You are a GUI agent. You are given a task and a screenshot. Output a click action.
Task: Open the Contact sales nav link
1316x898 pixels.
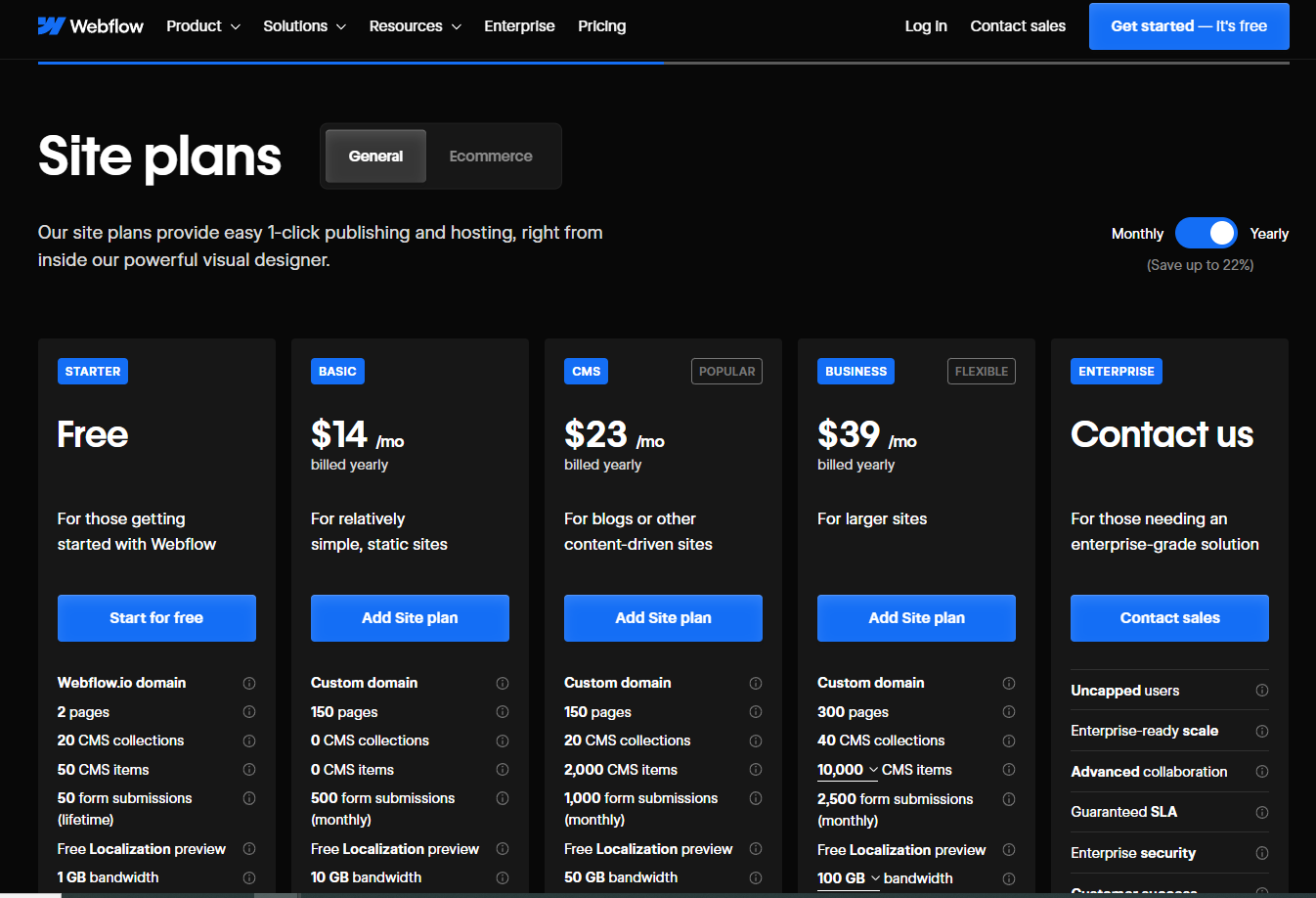tap(1018, 26)
